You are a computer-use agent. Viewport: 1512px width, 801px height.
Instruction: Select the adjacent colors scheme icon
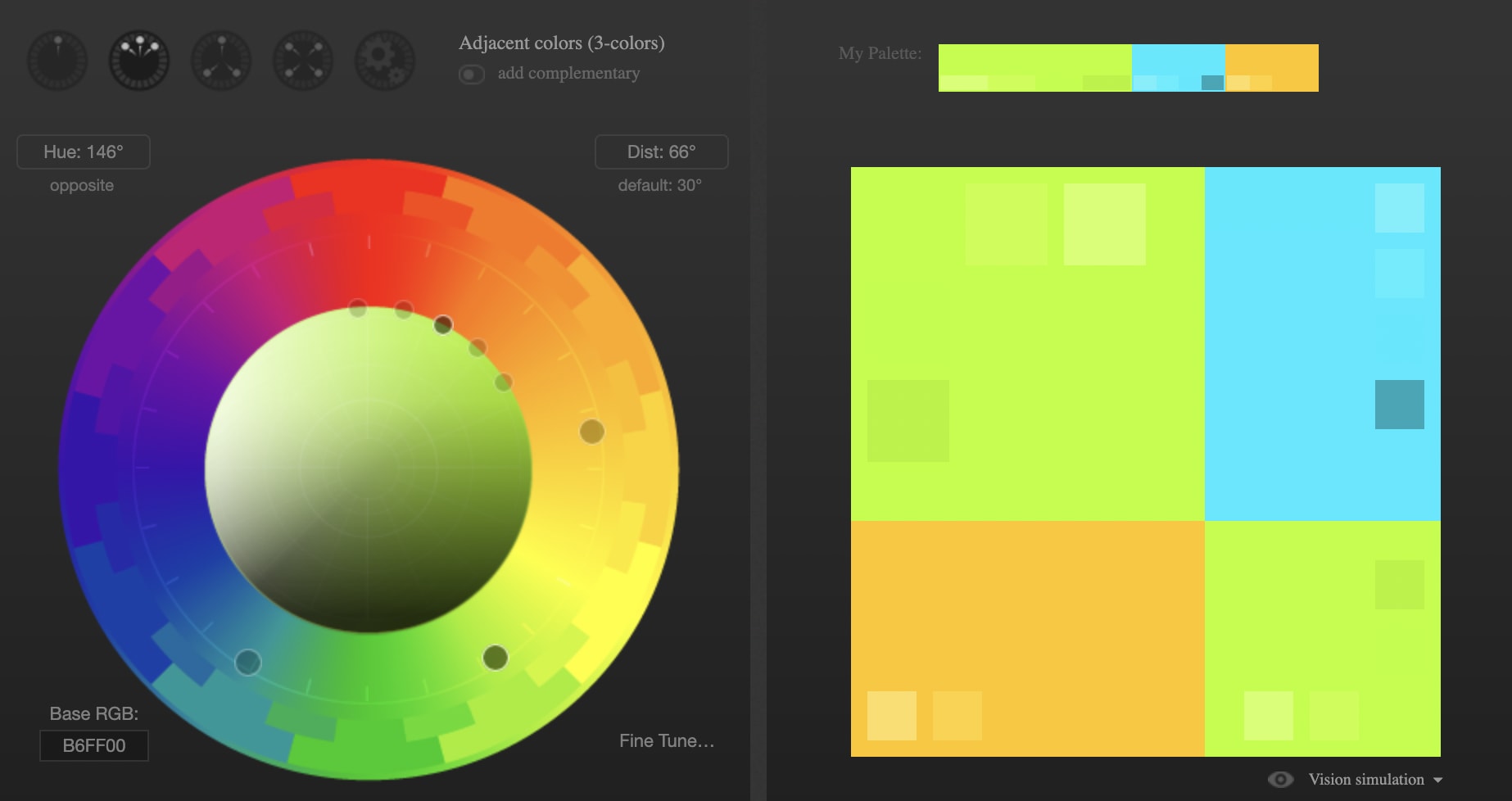click(139, 60)
